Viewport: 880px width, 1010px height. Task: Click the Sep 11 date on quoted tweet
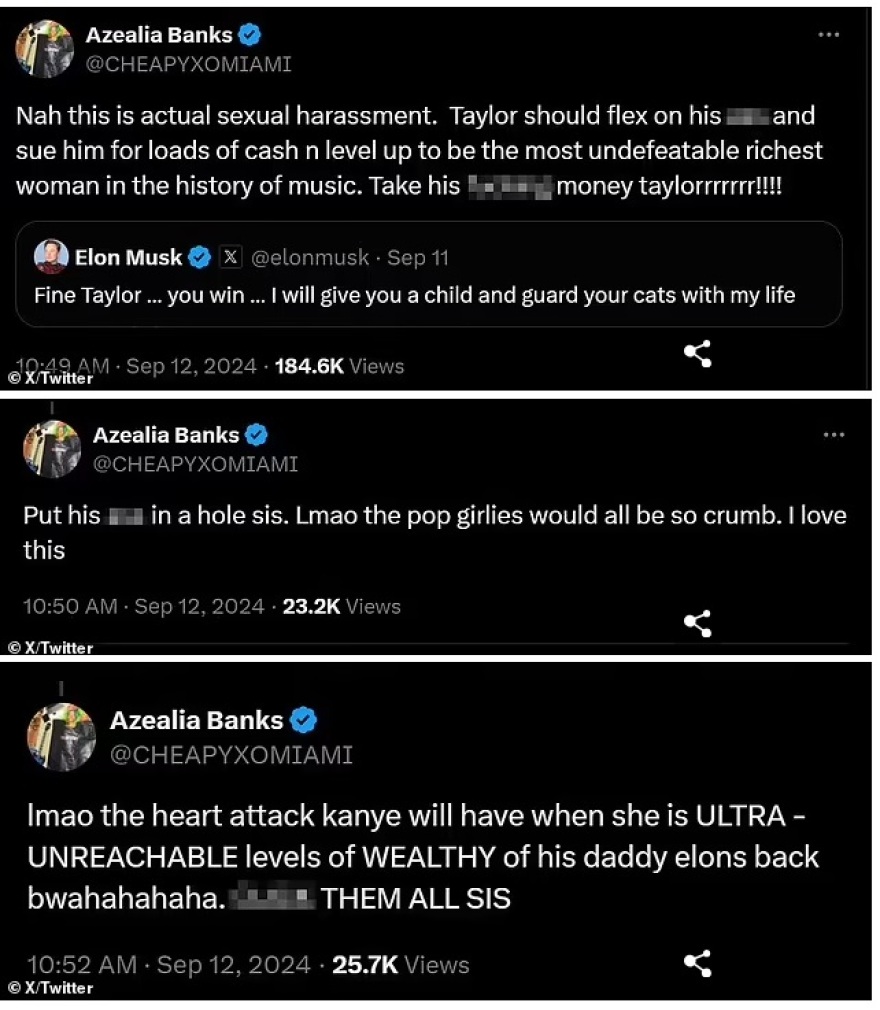(x=418, y=258)
